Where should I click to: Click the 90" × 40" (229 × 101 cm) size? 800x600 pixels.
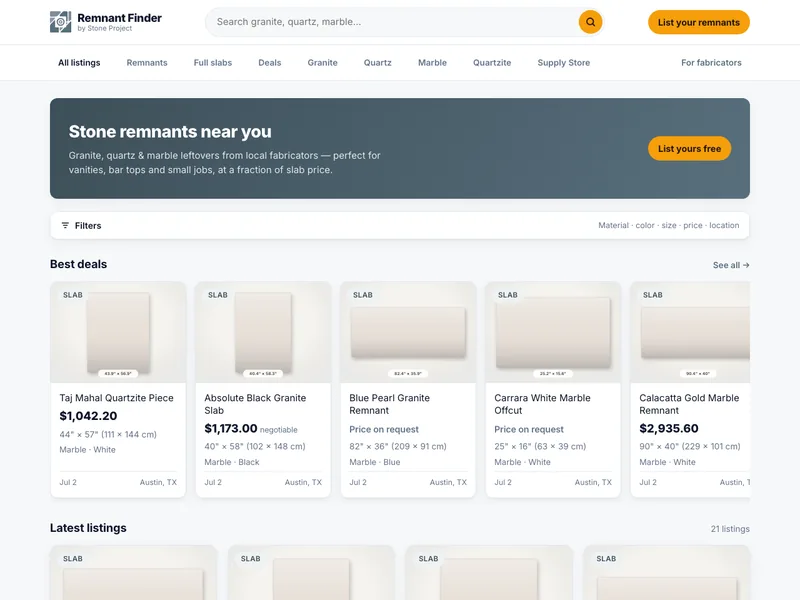689,446
